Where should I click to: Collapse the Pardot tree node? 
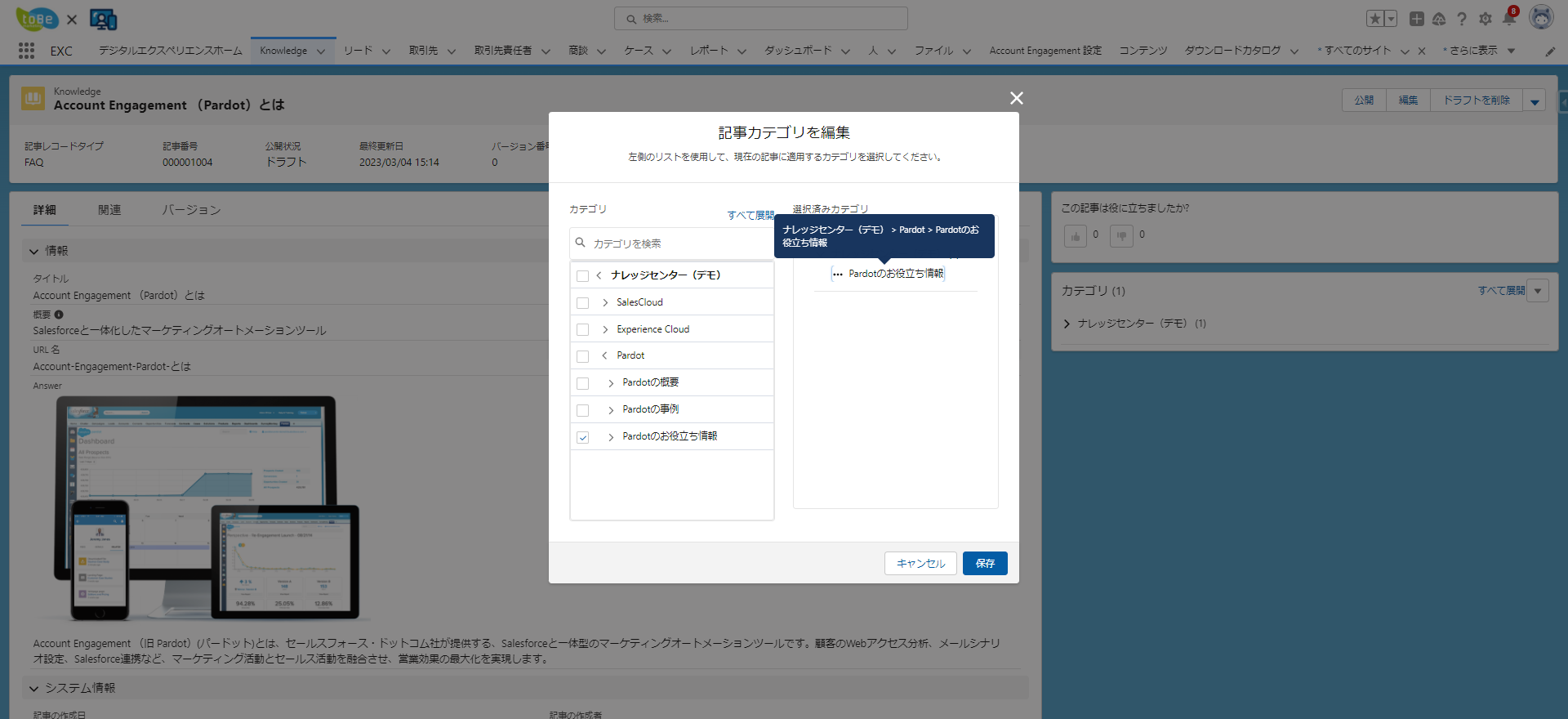[604, 355]
